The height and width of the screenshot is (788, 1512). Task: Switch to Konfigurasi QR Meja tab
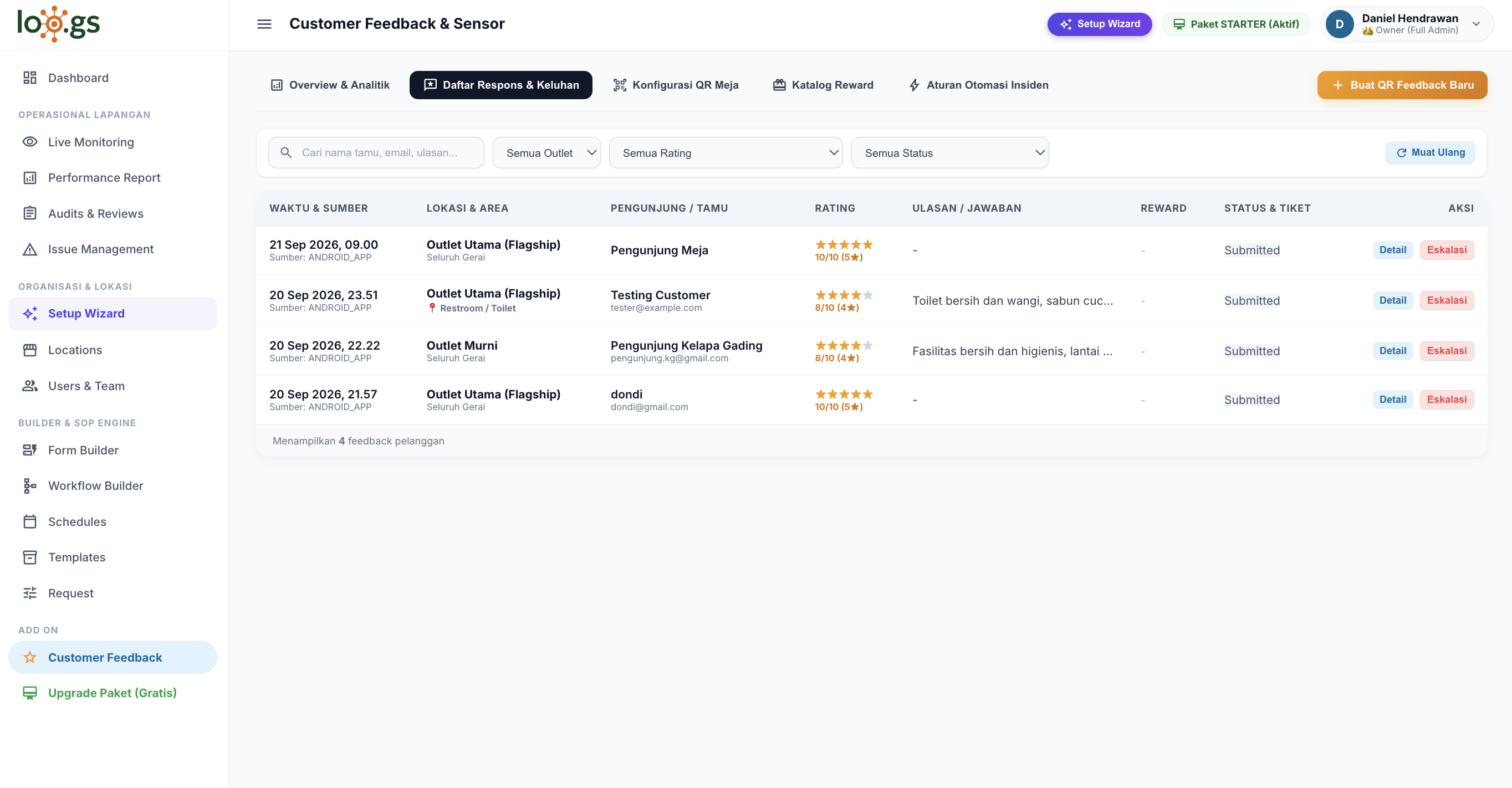(x=676, y=85)
